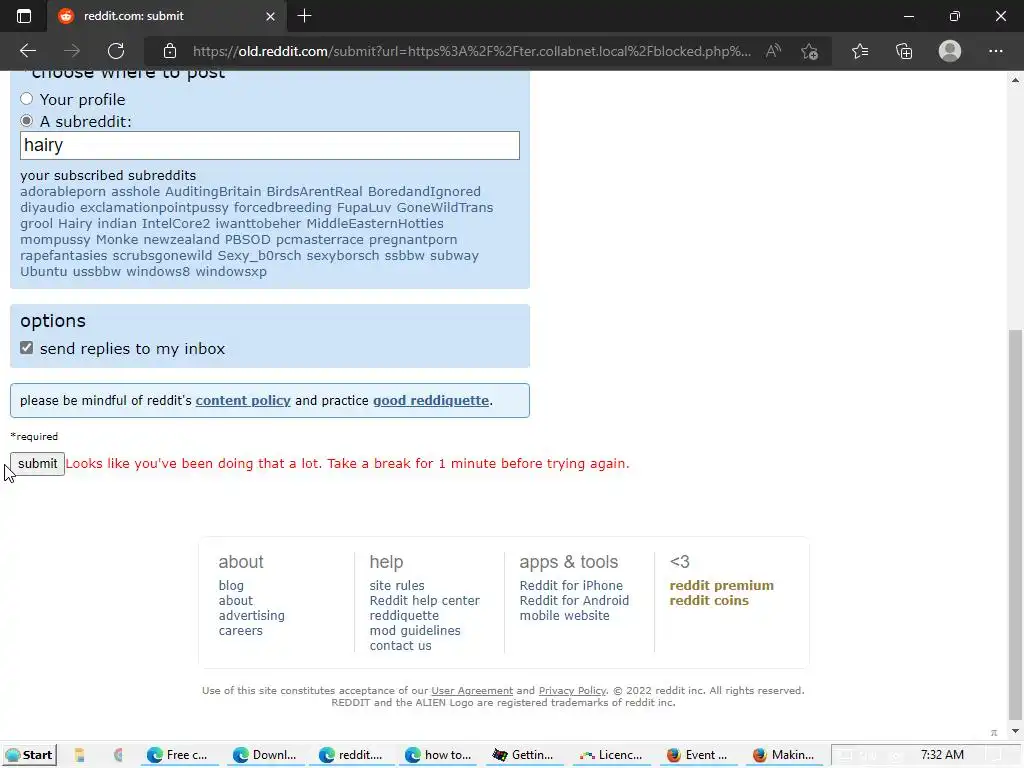
Task: Choose BirdsArentReal from subscribed subreddits
Action: 314,191
